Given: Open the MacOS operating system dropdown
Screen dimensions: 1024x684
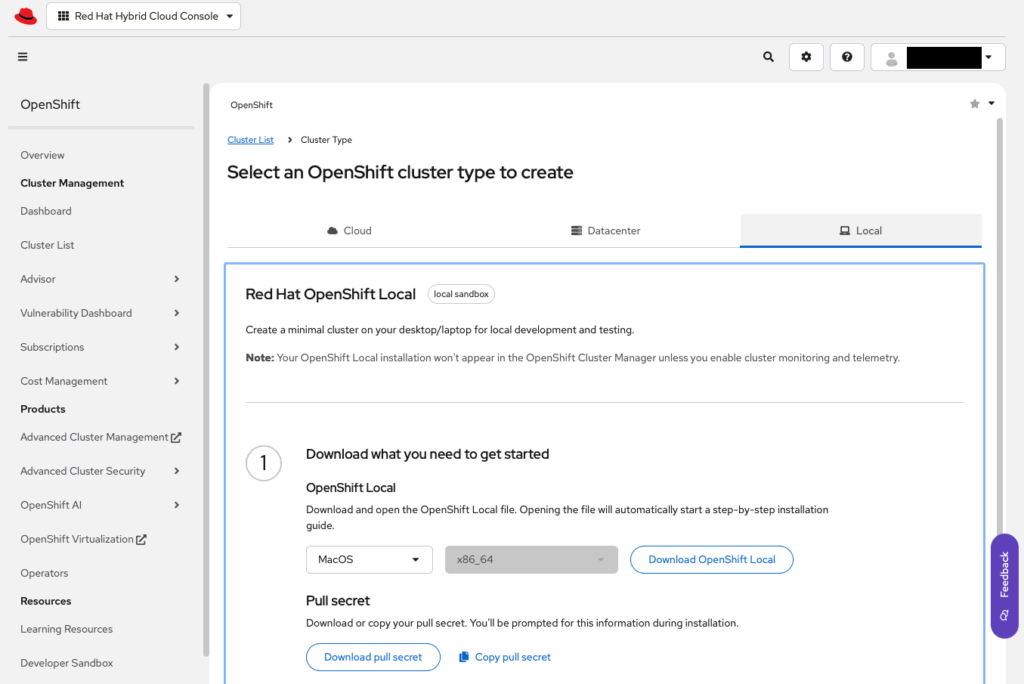Looking at the screenshot, I should [369, 560].
